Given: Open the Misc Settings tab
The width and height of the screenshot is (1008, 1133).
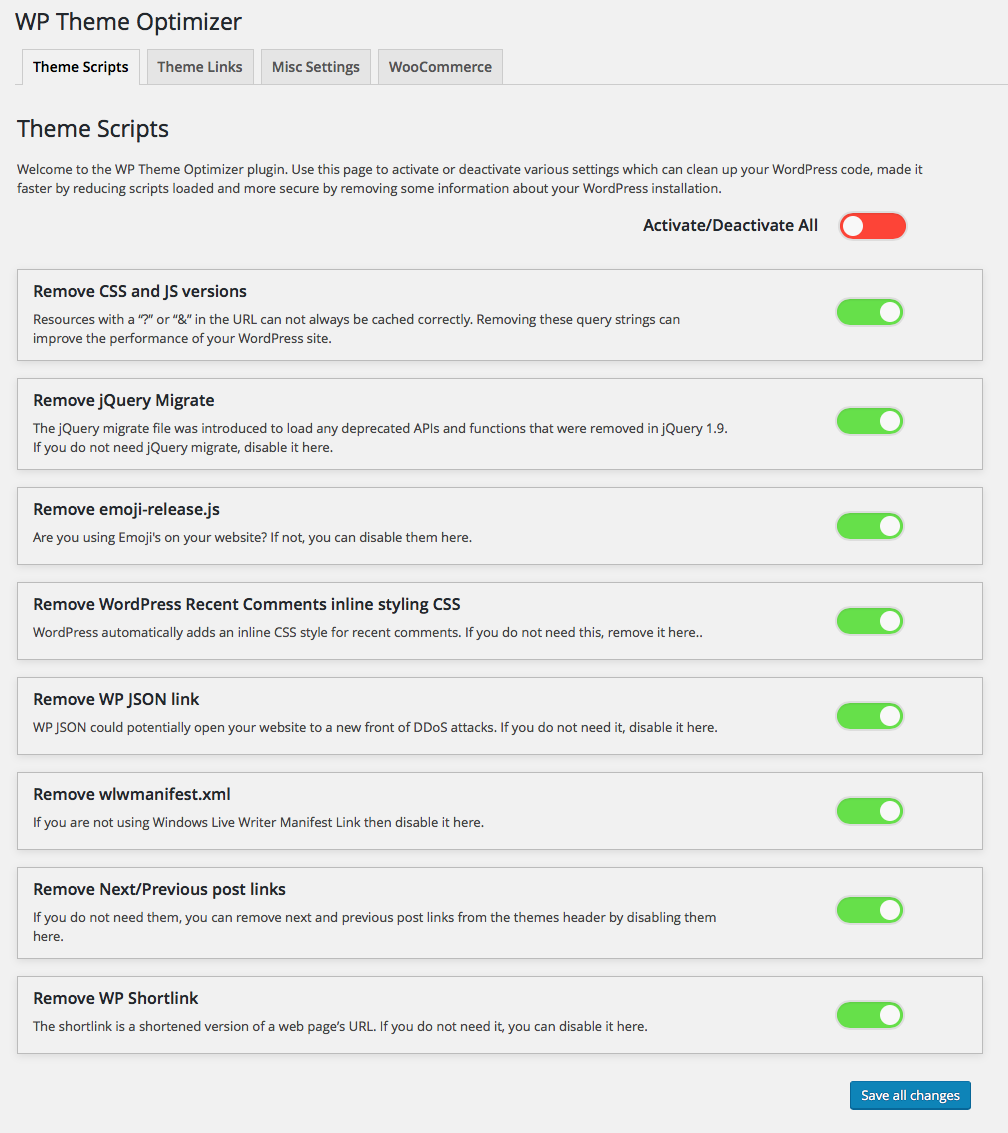Looking at the screenshot, I should coord(316,67).
